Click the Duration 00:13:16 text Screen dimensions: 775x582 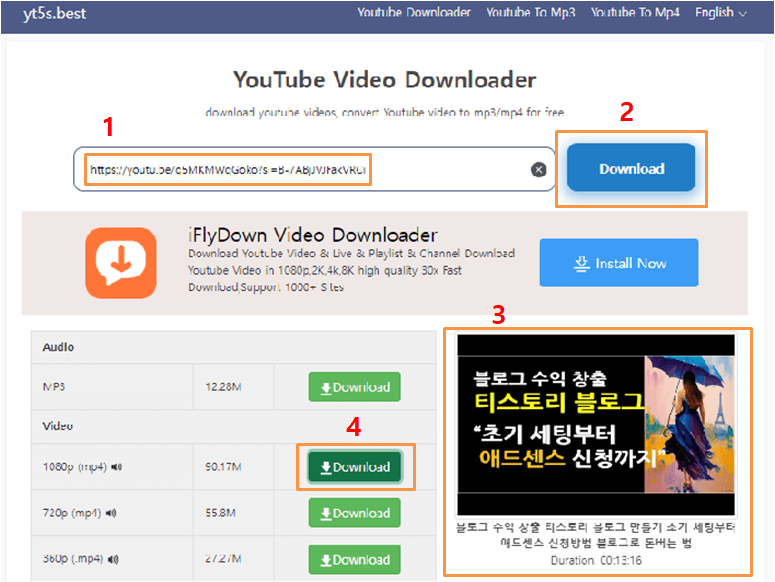[596, 561]
